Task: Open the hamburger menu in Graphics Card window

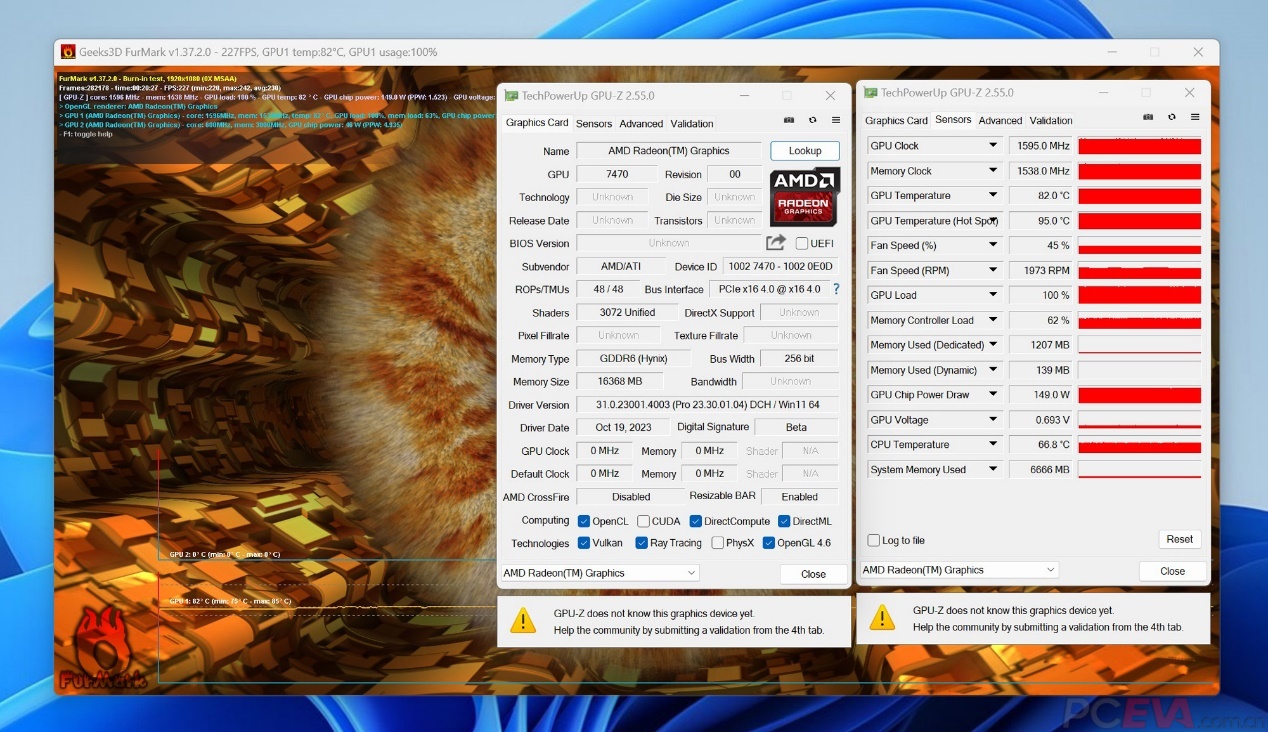Action: (x=836, y=120)
